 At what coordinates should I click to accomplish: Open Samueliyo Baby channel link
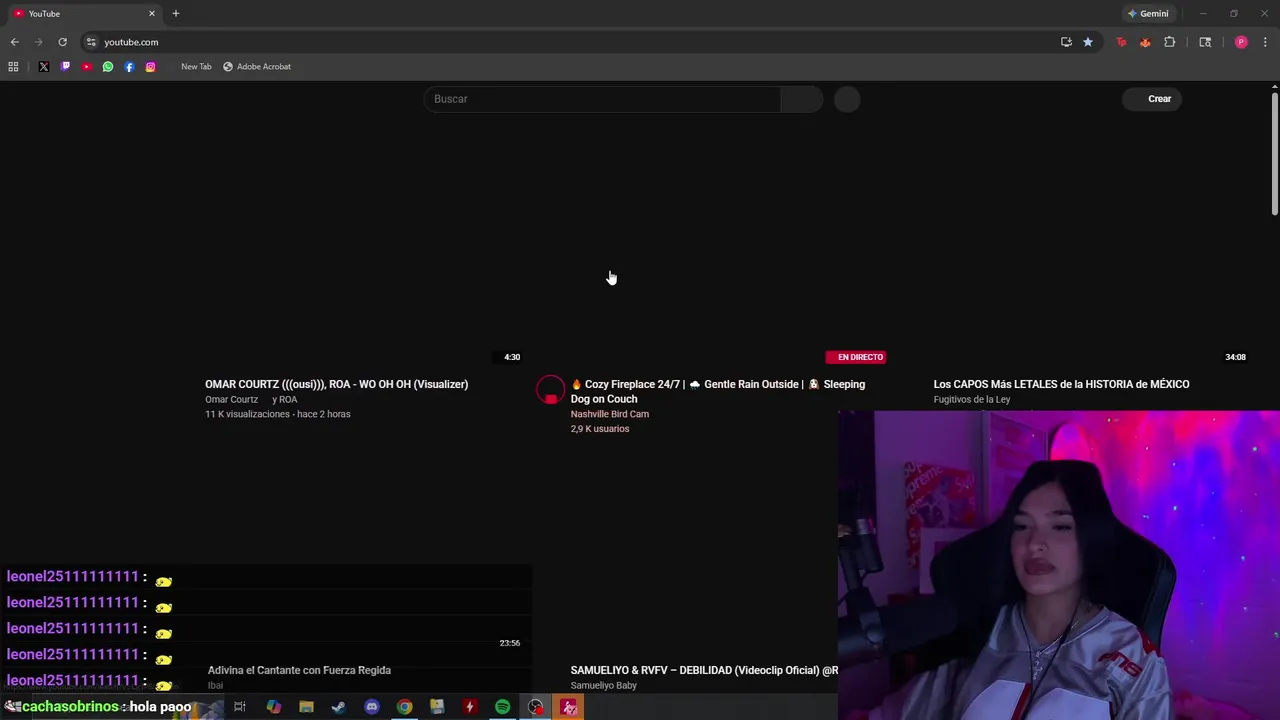coord(604,685)
